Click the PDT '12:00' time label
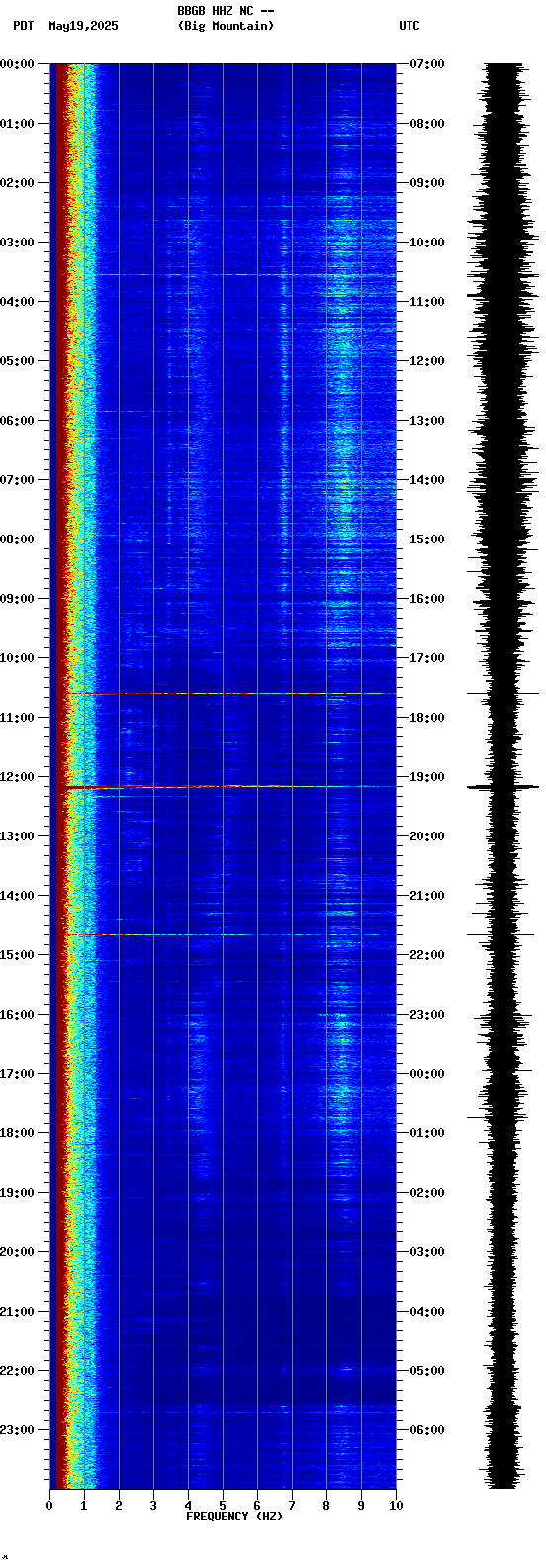546x1568 pixels. pyautogui.click(x=18, y=777)
